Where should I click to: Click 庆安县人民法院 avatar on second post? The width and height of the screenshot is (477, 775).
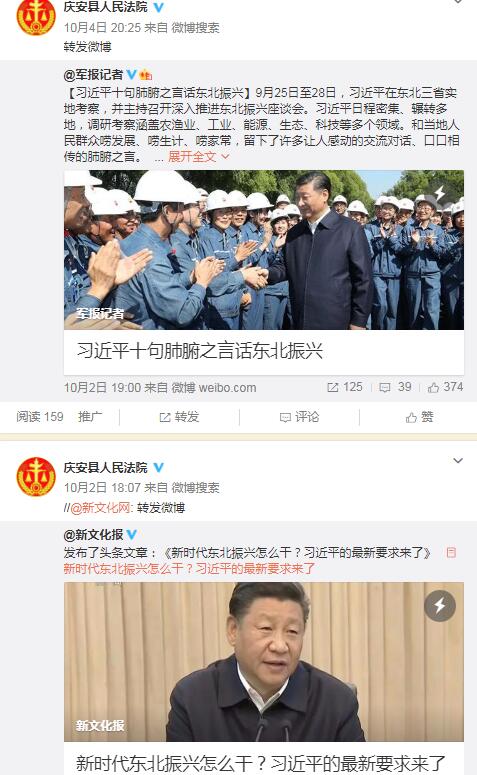(36, 476)
